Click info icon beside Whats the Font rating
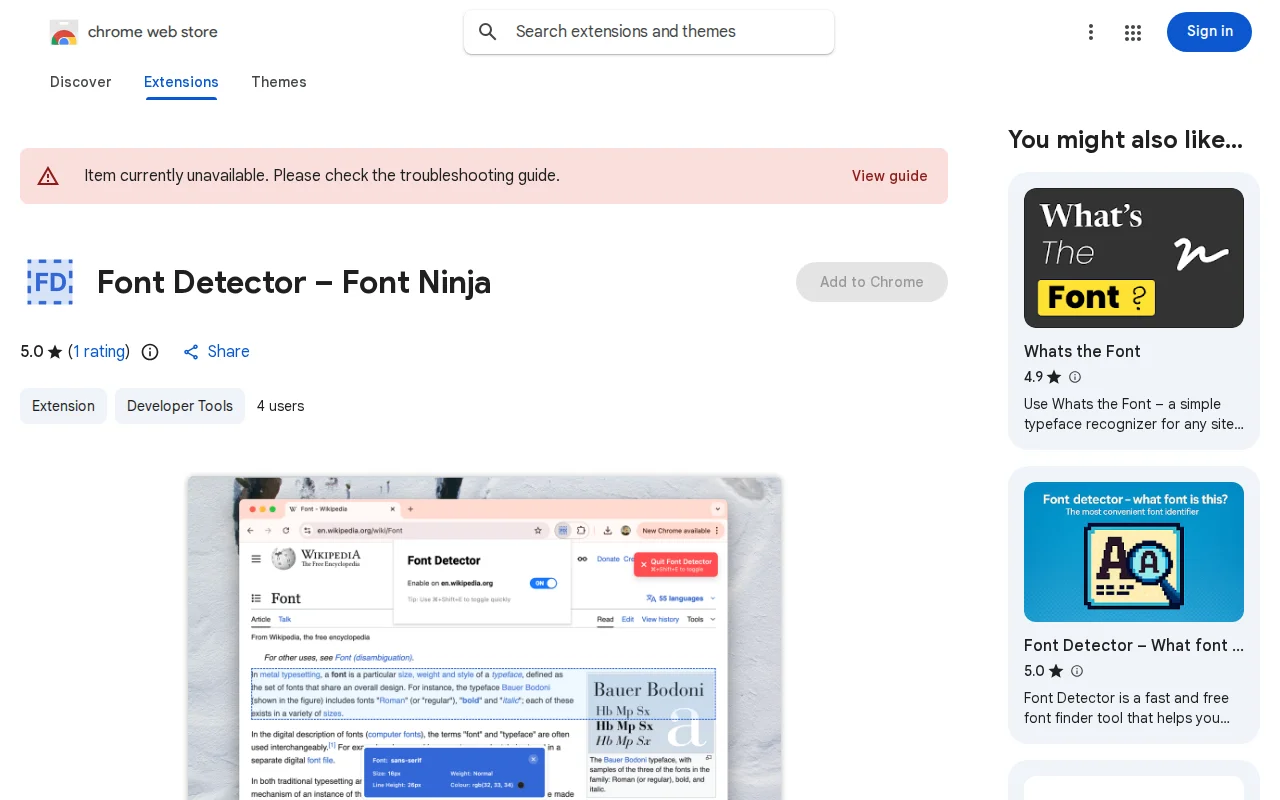1280x800 pixels. pos(1075,377)
